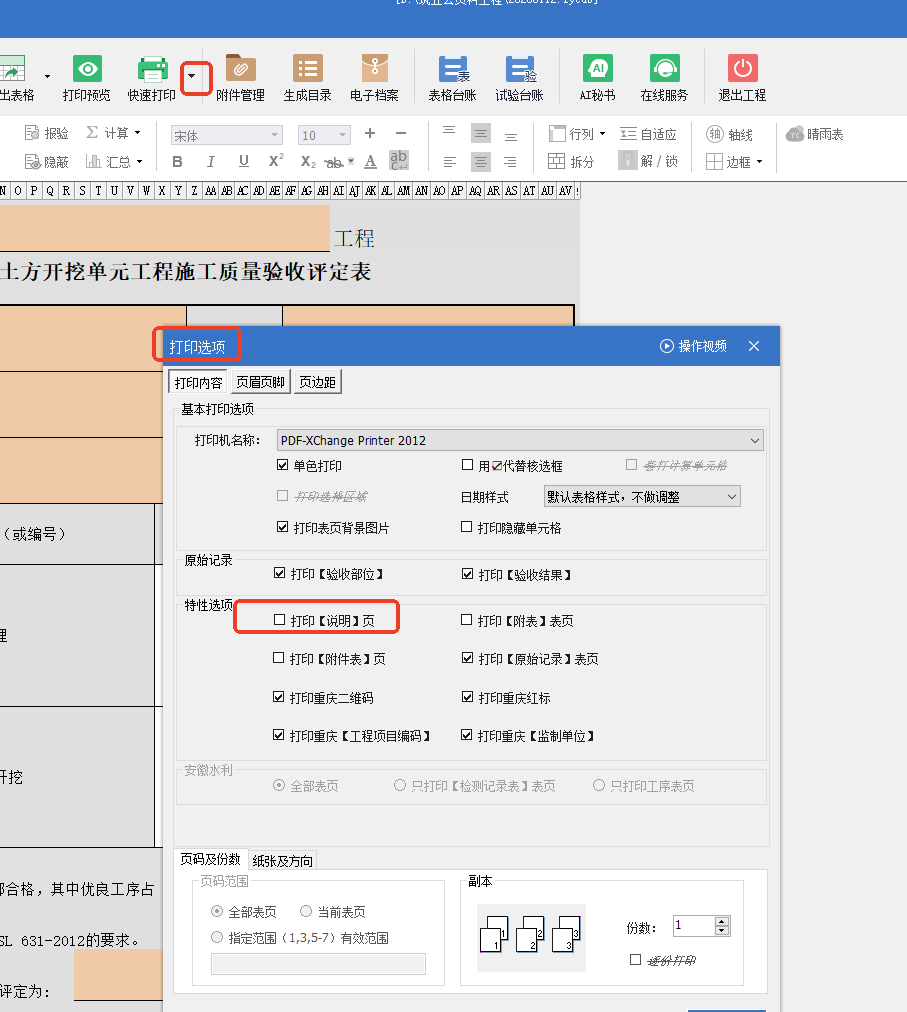Expand arrow next to 快速打印
This screenshot has height=1012, width=907.
point(192,76)
